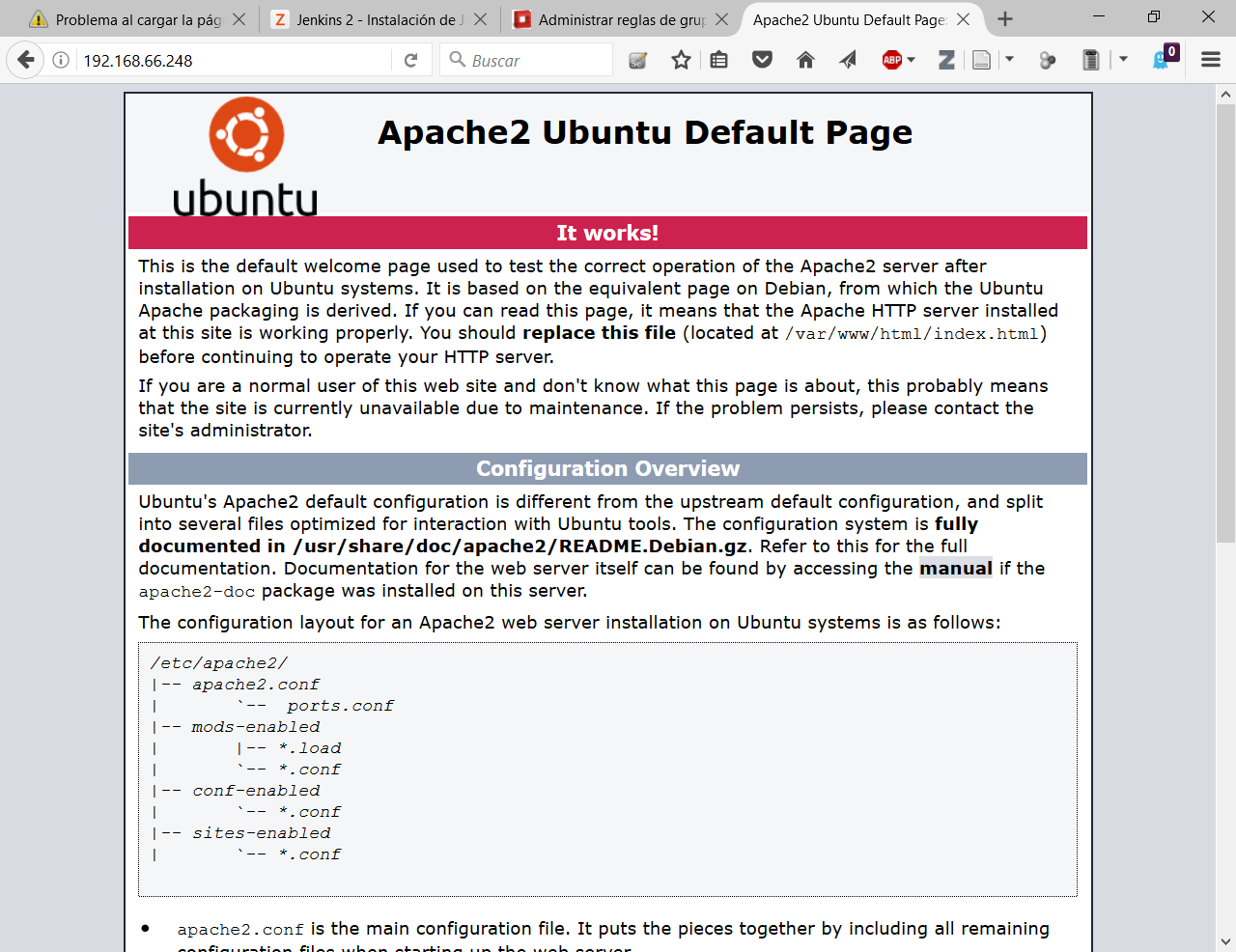Bookmark this page with the star

tap(681, 60)
